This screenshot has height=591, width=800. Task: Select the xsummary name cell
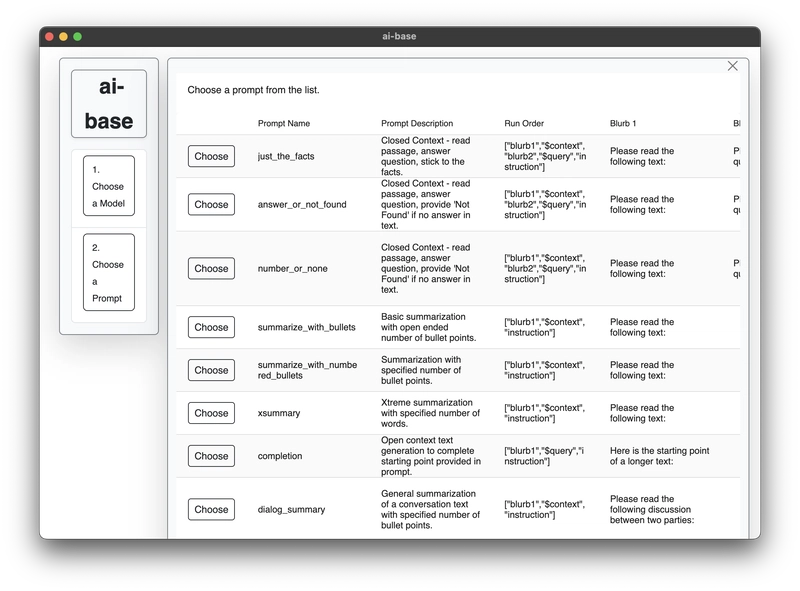pyautogui.click(x=279, y=413)
